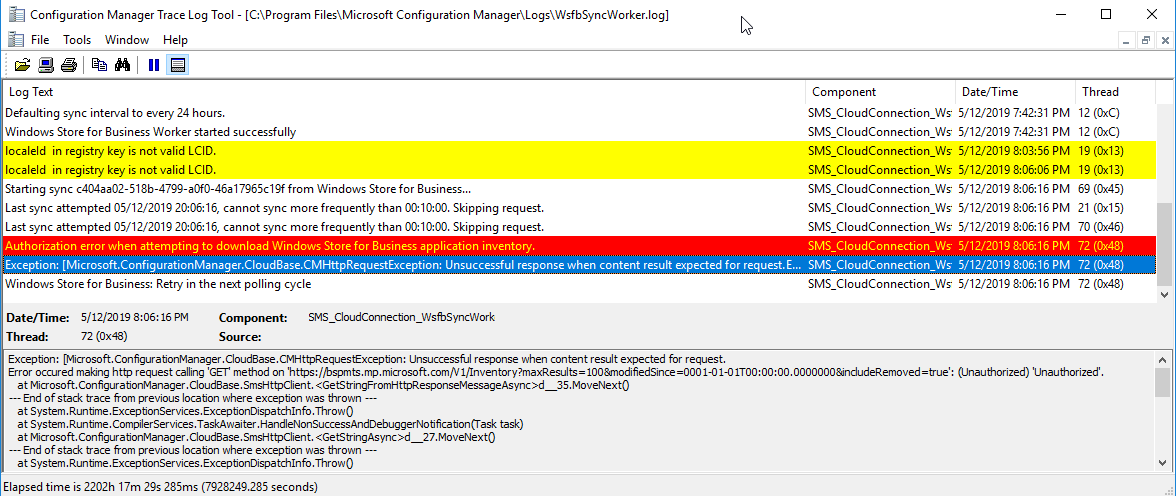Minimize the inner log document window
The width and height of the screenshot is (1176, 496).
(x=1127, y=41)
